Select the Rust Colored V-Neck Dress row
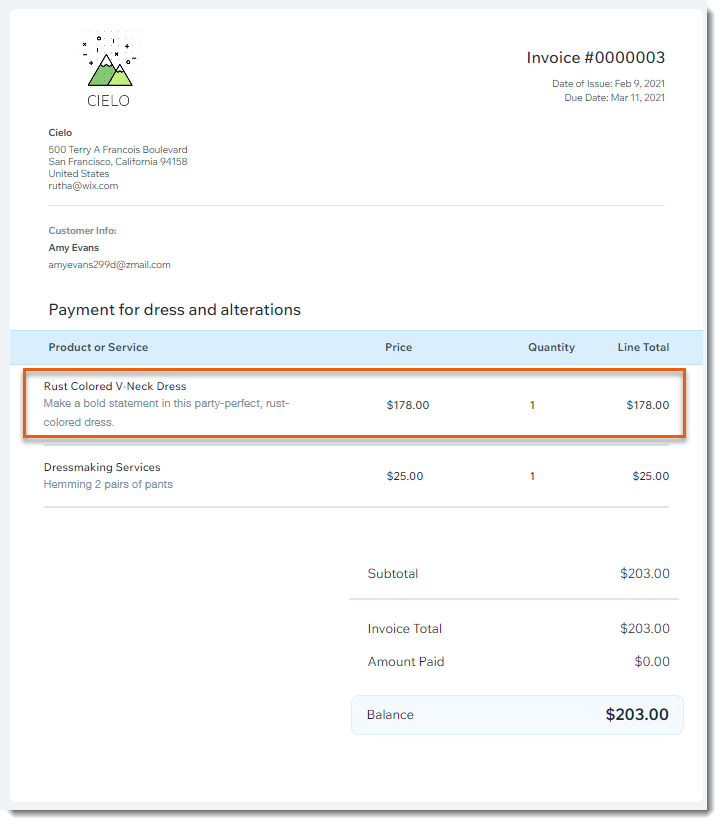Image resolution: width=722 pixels, height=825 pixels. pyautogui.click(x=355, y=404)
